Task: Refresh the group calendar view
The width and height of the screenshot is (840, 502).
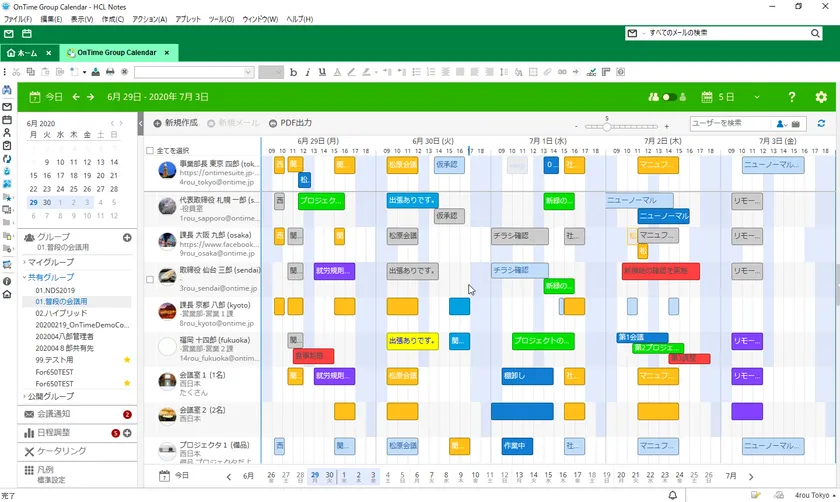Action: click(821, 123)
